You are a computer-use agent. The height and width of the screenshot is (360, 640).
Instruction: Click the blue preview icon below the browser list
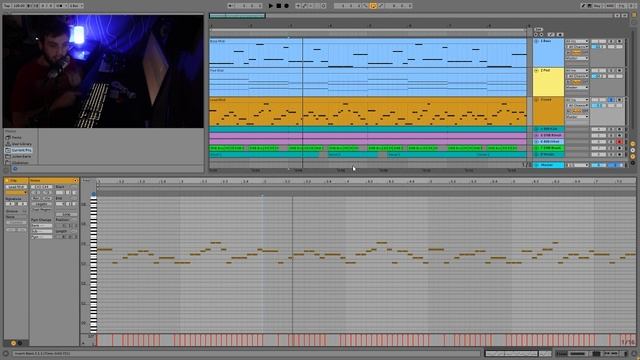click(x=15, y=169)
